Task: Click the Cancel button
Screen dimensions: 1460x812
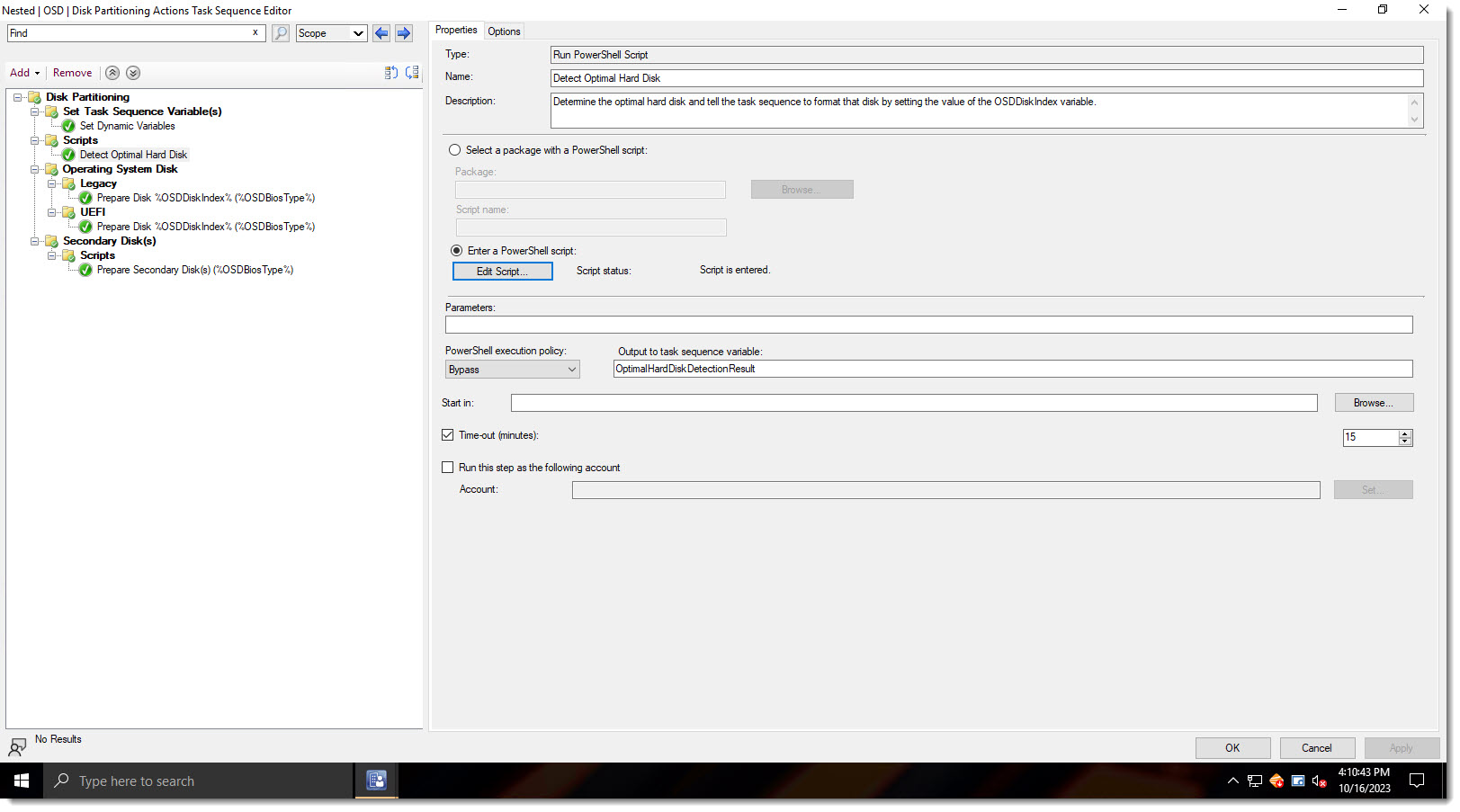Action: pyautogui.click(x=1317, y=748)
